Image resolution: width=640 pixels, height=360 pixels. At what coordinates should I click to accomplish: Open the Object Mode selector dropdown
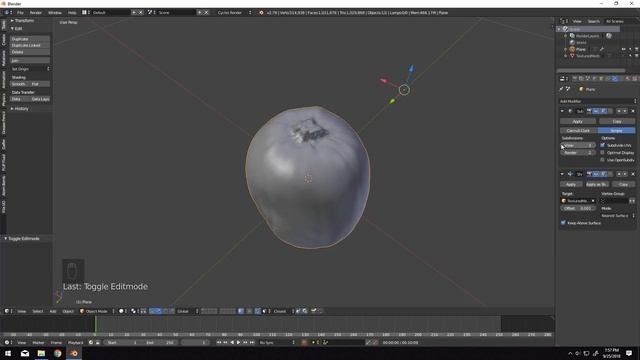pyautogui.click(x=96, y=311)
